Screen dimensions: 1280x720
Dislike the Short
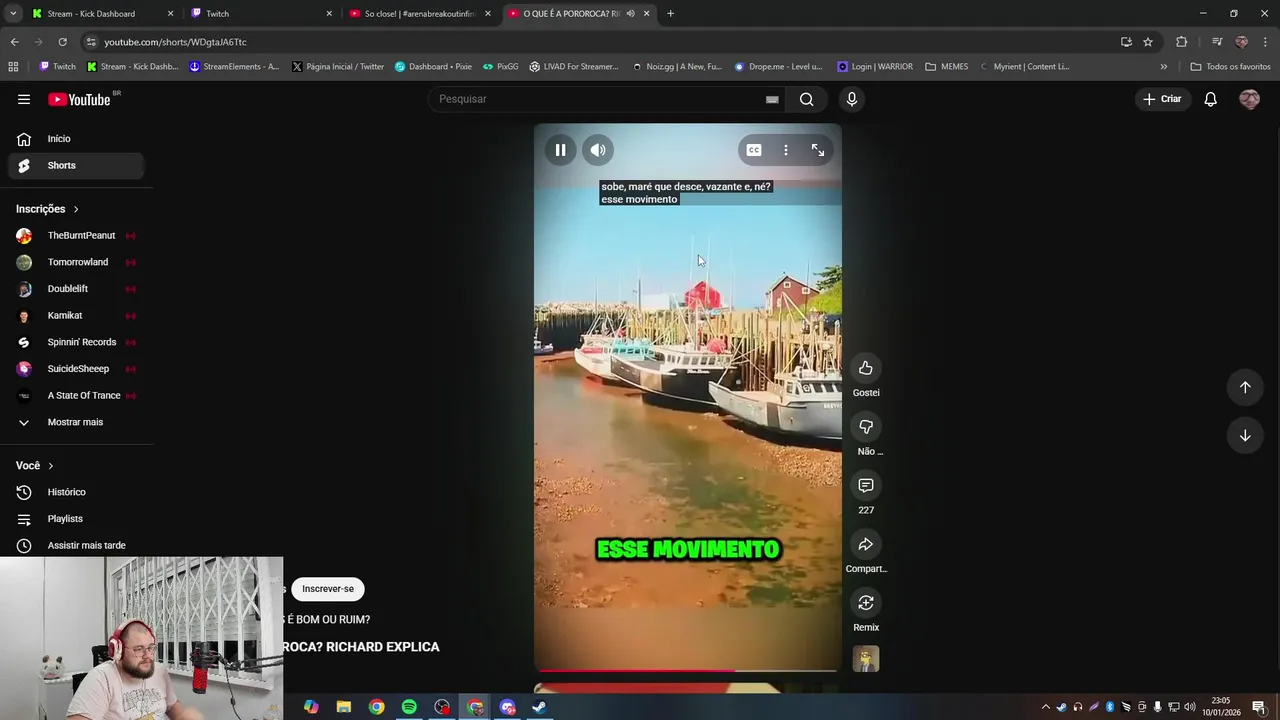[866, 427]
